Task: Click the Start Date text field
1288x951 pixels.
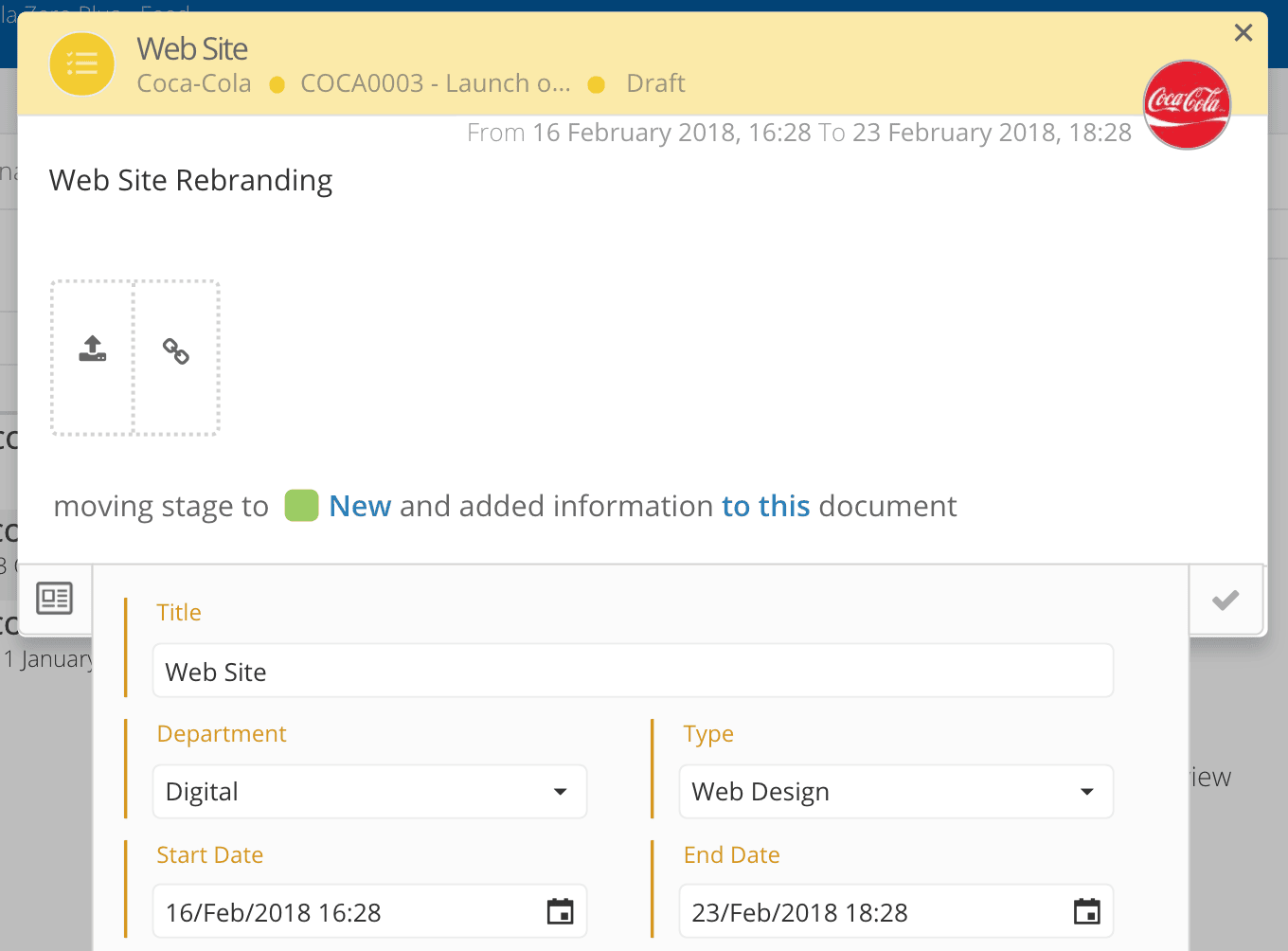Action: point(346,912)
